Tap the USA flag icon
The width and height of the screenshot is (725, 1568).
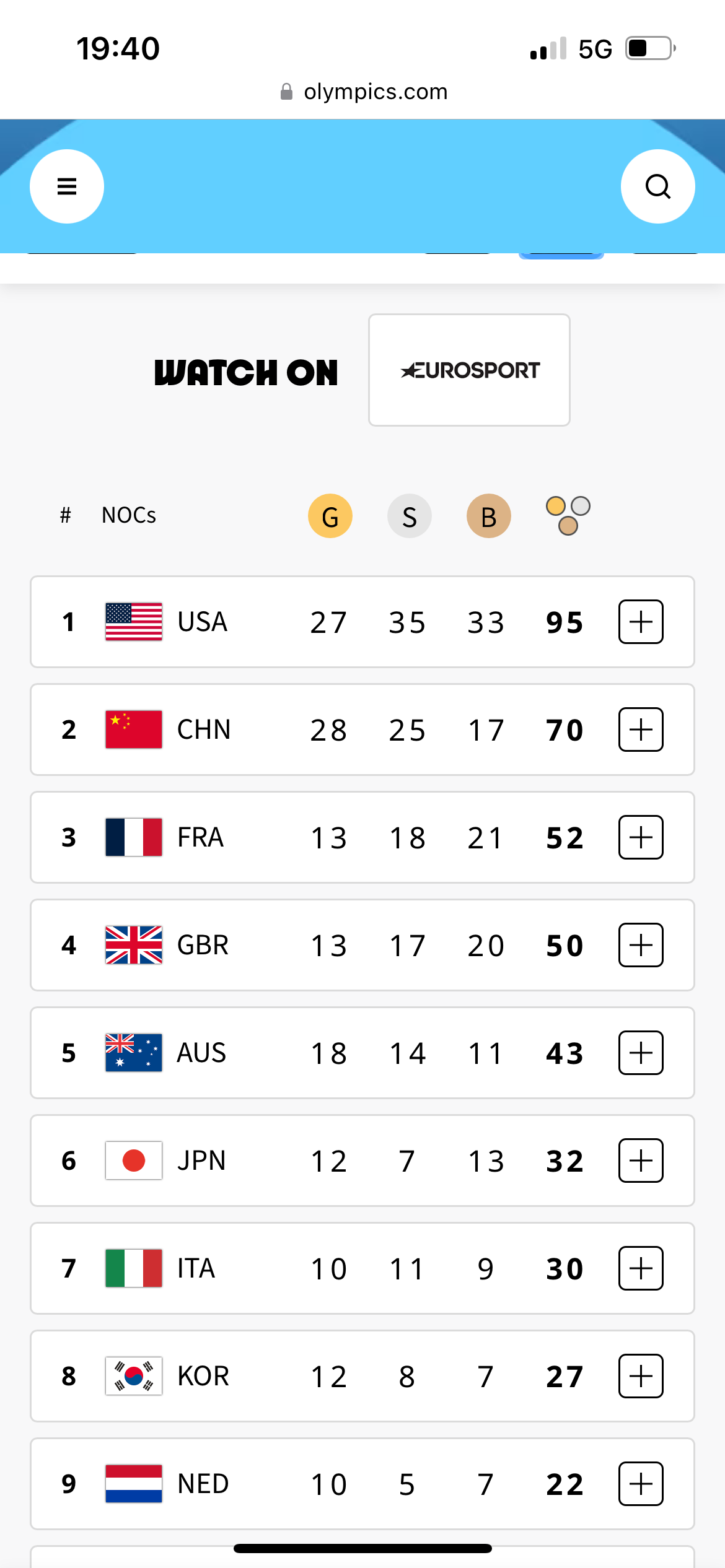tap(134, 622)
